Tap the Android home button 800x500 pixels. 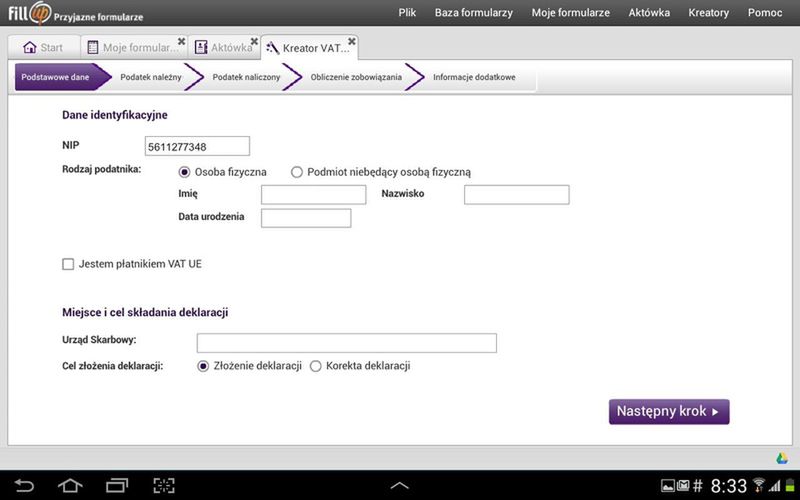pyautogui.click(x=70, y=485)
